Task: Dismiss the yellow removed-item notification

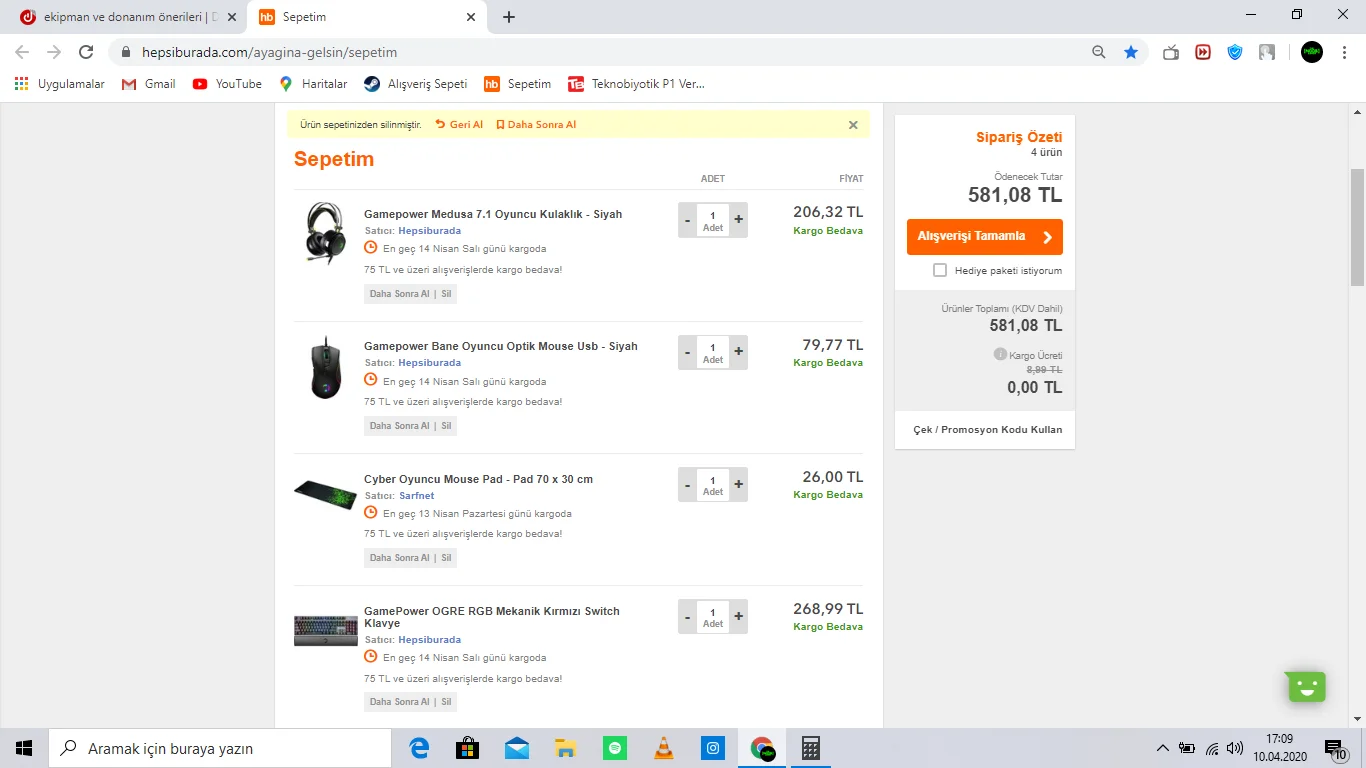Action: click(853, 125)
